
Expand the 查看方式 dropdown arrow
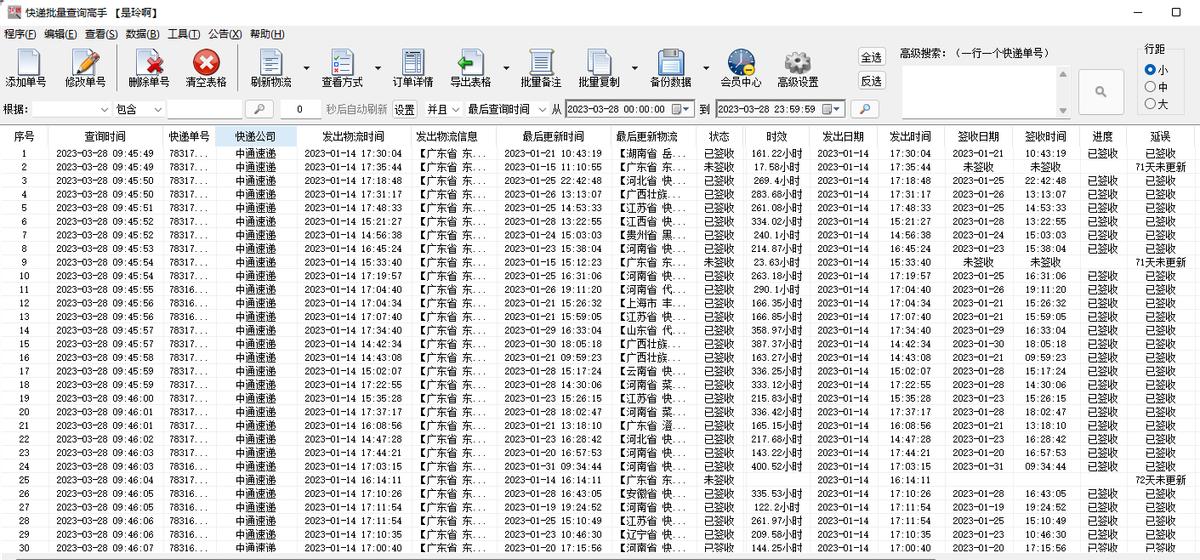[376, 70]
